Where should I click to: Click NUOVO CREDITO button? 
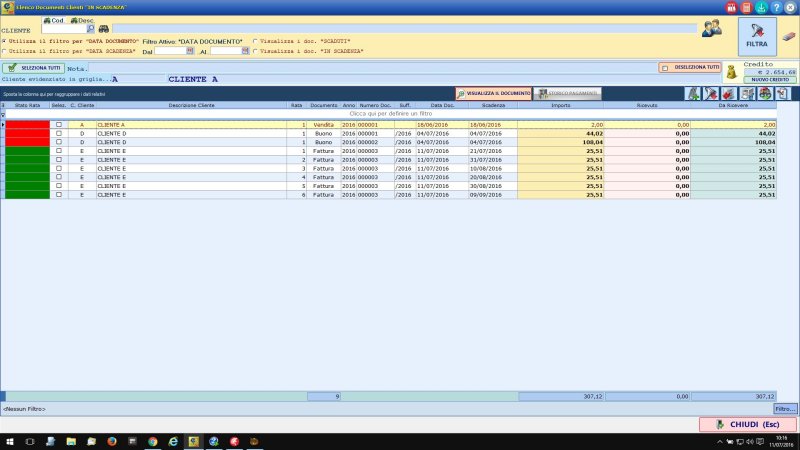click(770, 80)
